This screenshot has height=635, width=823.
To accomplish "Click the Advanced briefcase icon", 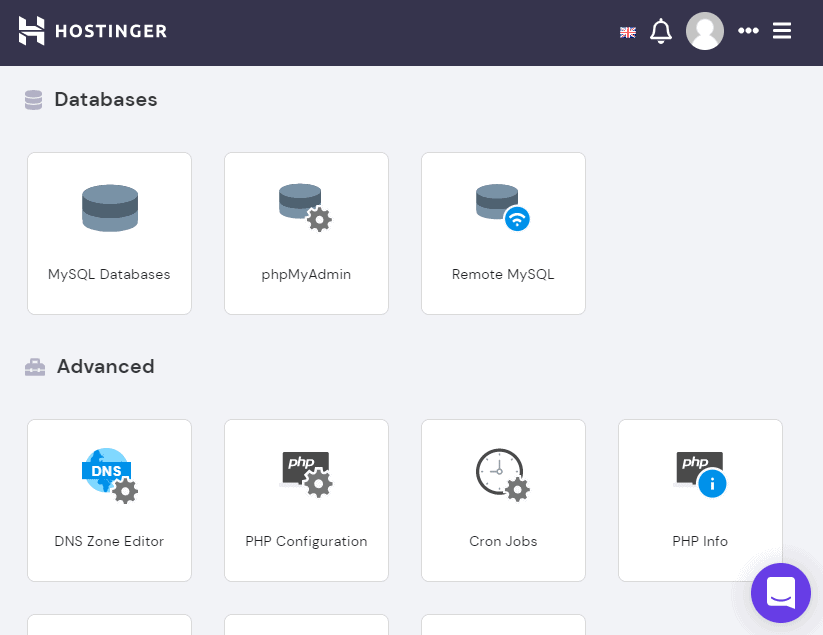I will [x=34, y=366].
